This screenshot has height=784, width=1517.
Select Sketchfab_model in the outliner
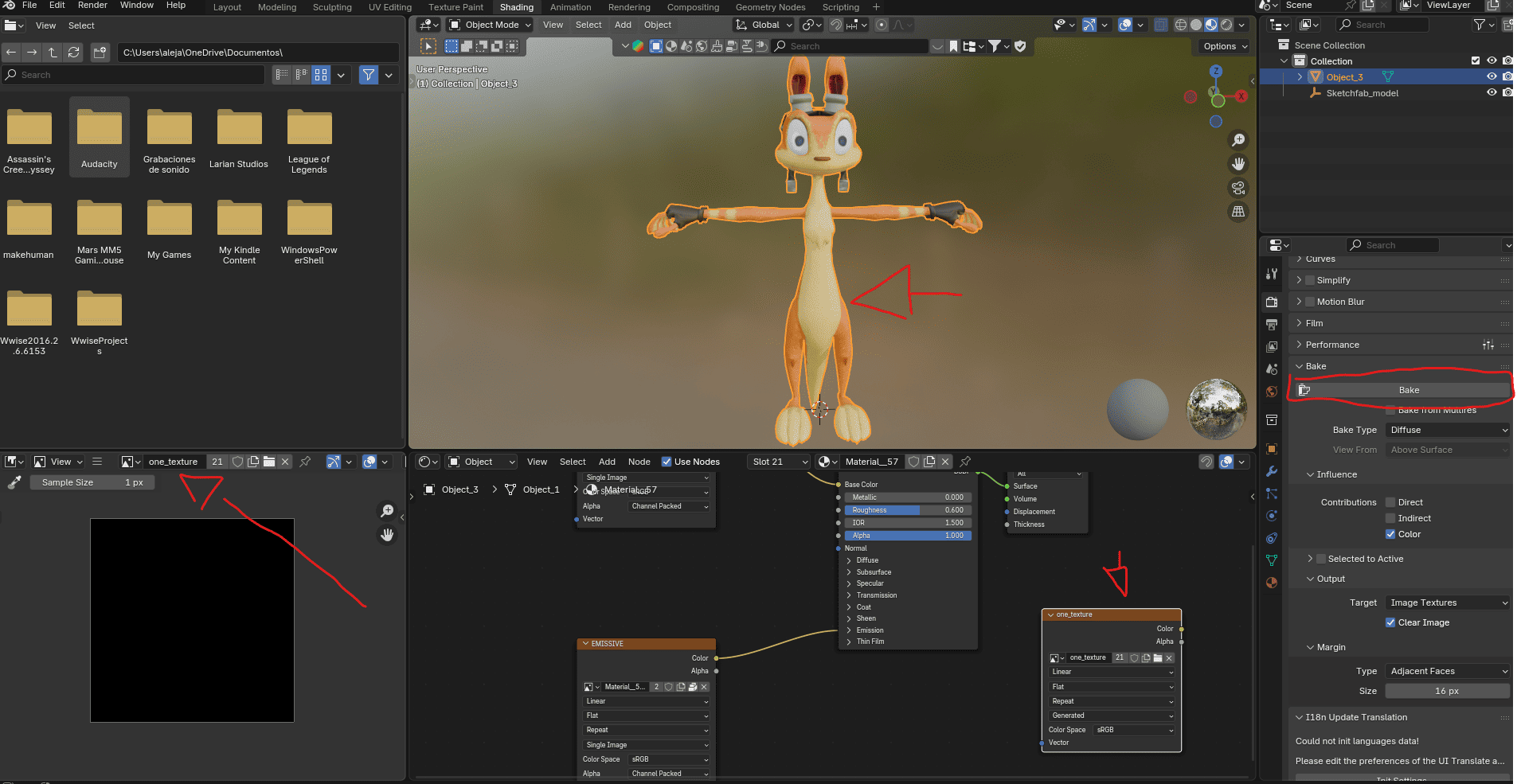pos(1363,93)
